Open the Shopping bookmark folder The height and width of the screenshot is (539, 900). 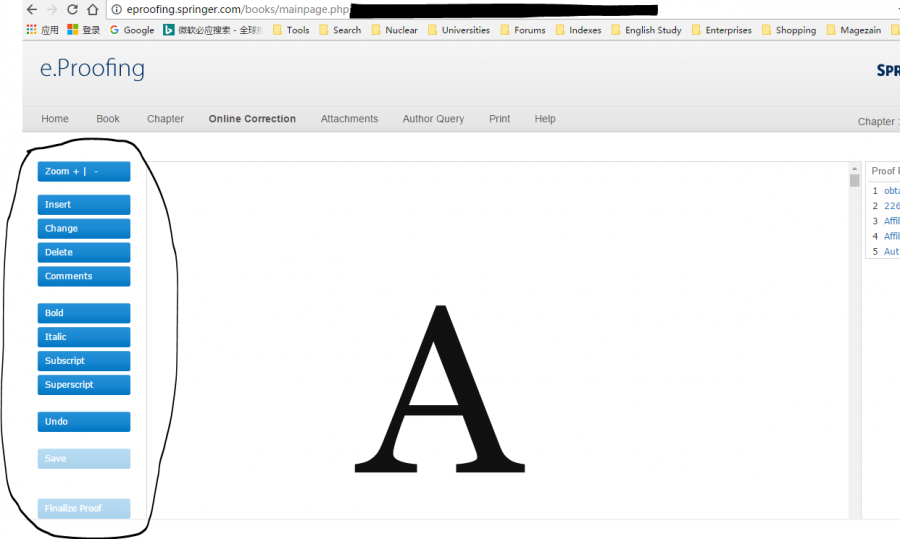[789, 30]
